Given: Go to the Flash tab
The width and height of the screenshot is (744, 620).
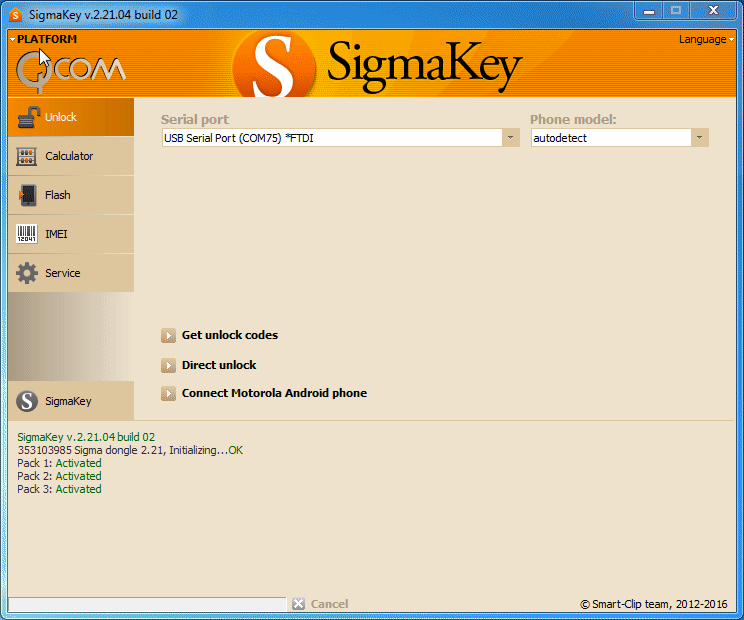Looking at the screenshot, I should (71, 195).
